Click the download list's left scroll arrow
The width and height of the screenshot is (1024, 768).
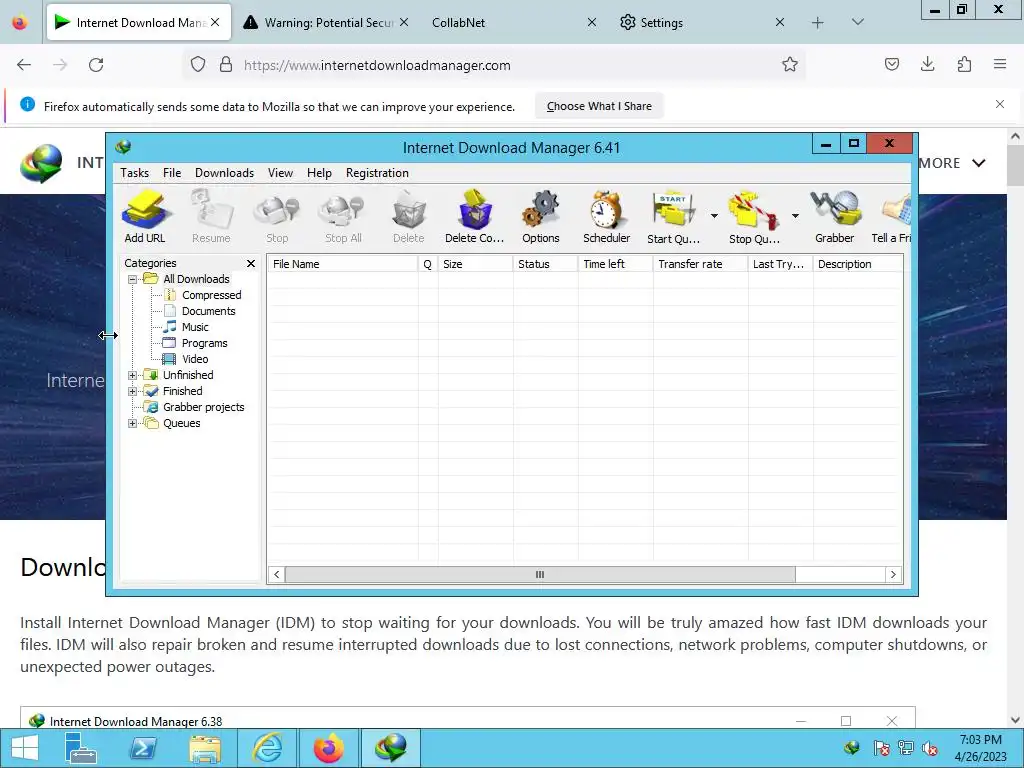coord(276,575)
